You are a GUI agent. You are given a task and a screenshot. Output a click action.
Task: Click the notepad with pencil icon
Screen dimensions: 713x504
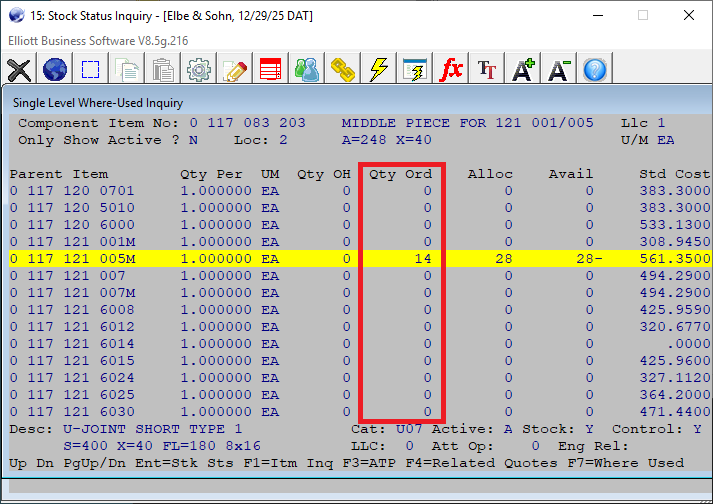[x=235, y=70]
